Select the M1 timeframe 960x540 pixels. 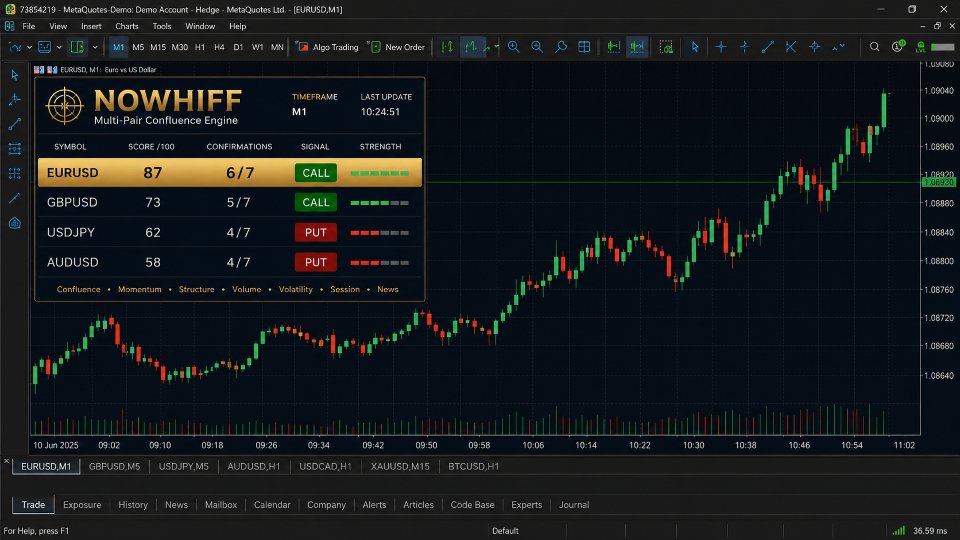pos(118,47)
